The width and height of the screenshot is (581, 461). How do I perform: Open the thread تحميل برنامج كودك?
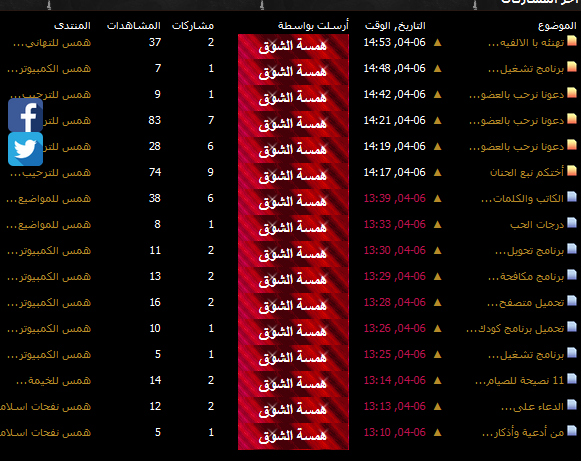(x=515, y=329)
